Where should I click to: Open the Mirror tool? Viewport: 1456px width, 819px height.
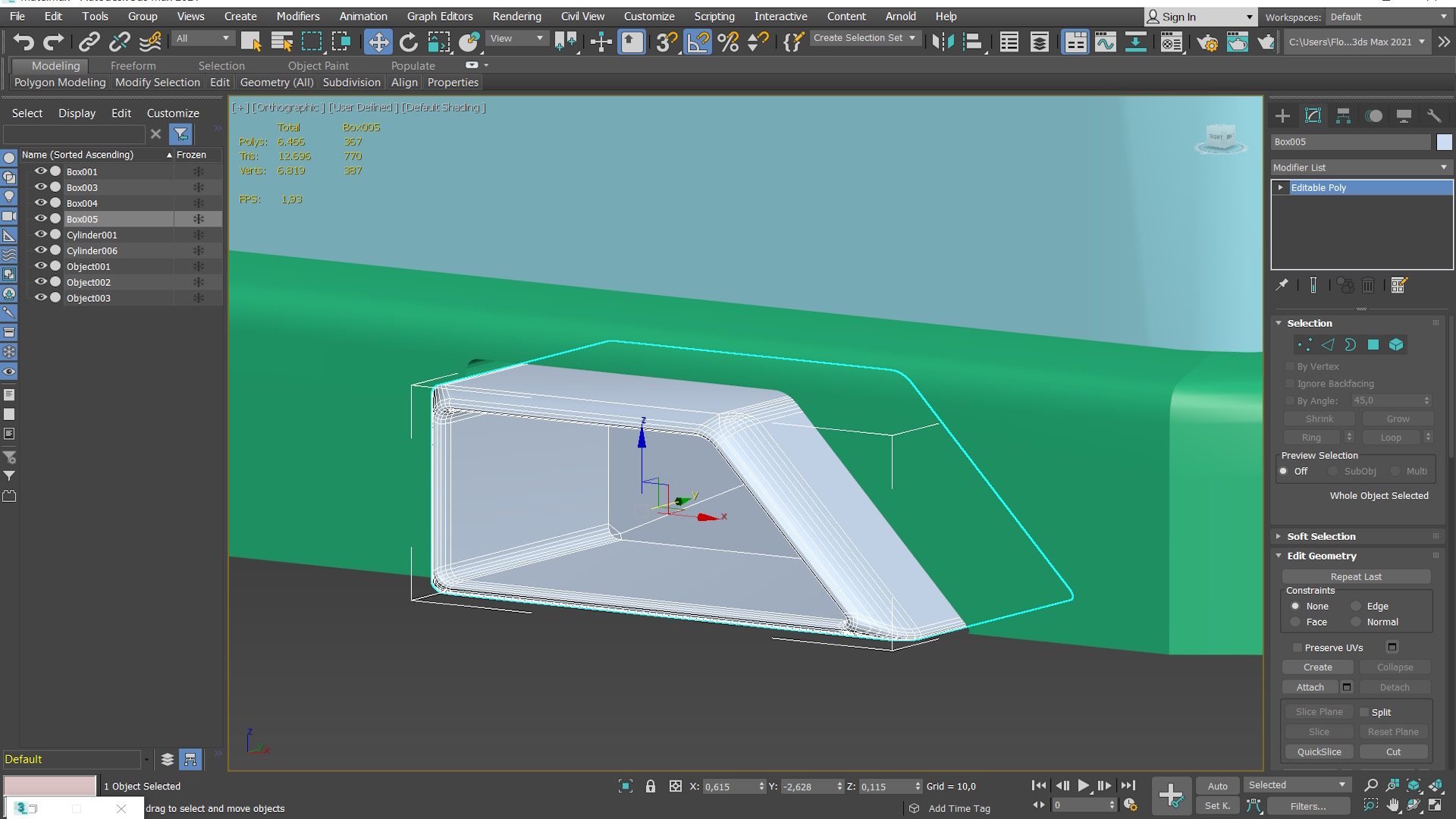[x=943, y=42]
